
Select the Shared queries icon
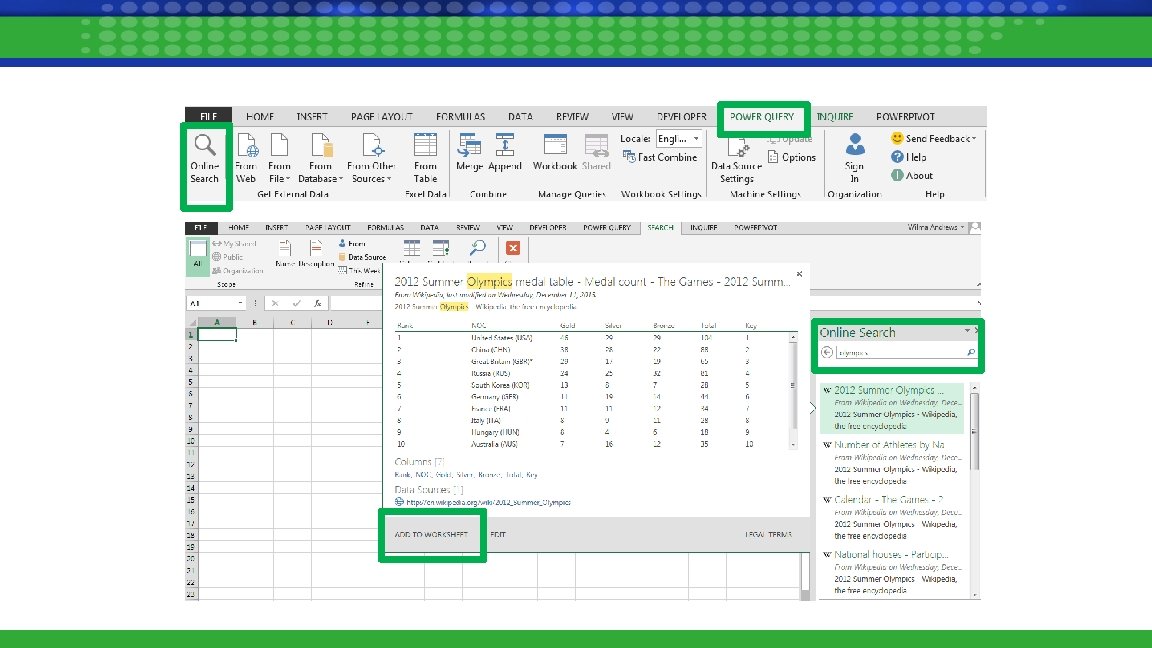[x=596, y=153]
